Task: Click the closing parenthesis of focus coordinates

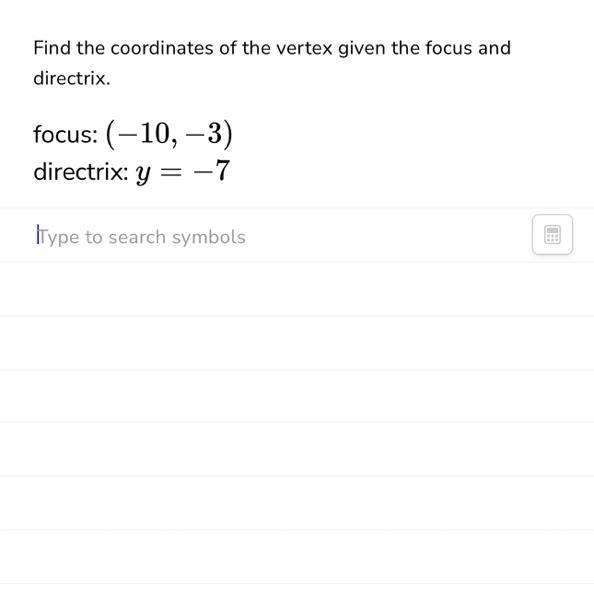Action: [x=228, y=134]
